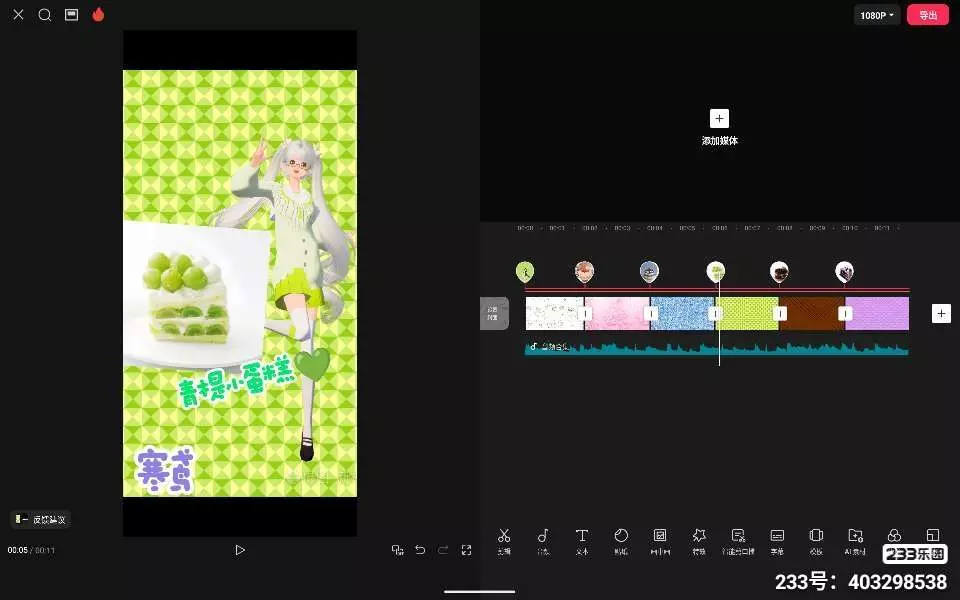Enter fullscreen preview mode
This screenshot has width=960, height=600.
[467, 550]
